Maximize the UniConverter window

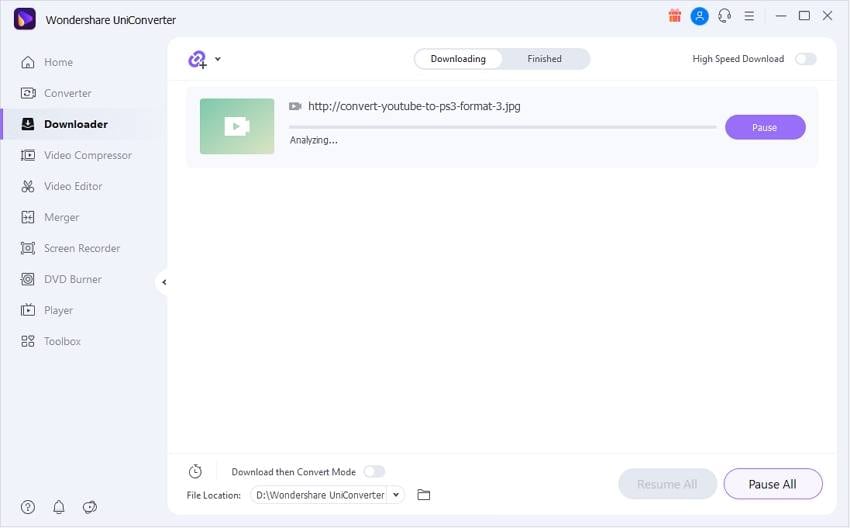pyautogui.click(x=804, y=16)
